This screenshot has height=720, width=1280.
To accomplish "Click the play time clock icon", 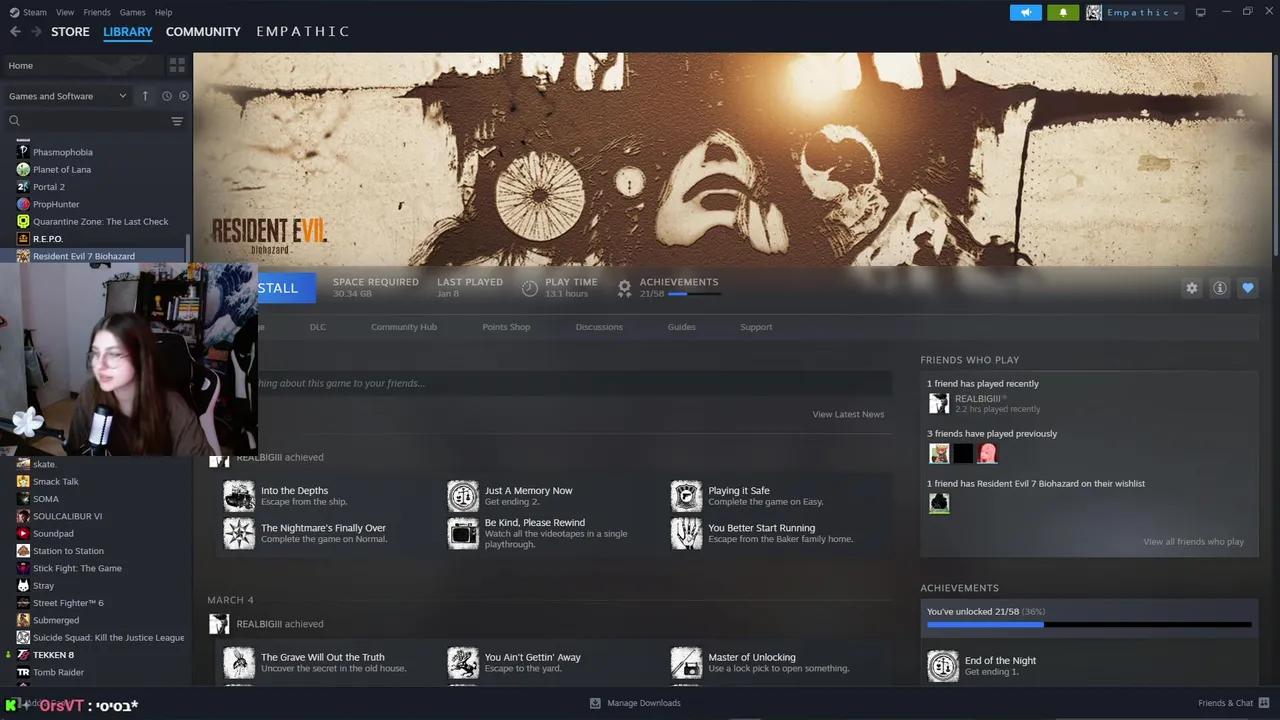I will 530,288.
